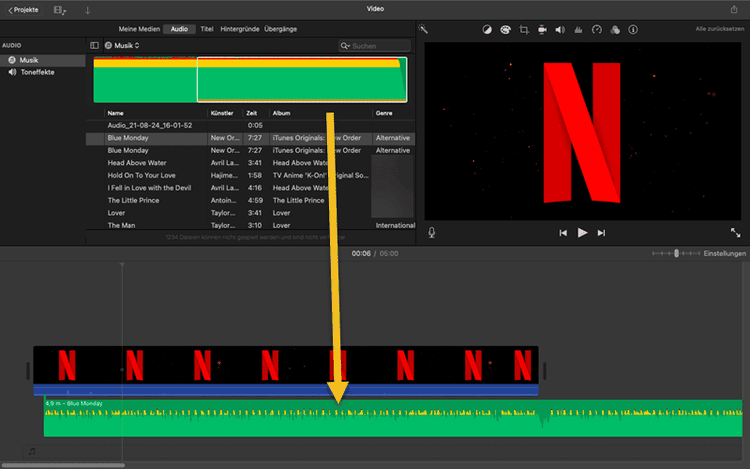Open the volume adjustment tool
Image resolution: width=750 pixels, height=469 pixels.
[x=560, y=30]
